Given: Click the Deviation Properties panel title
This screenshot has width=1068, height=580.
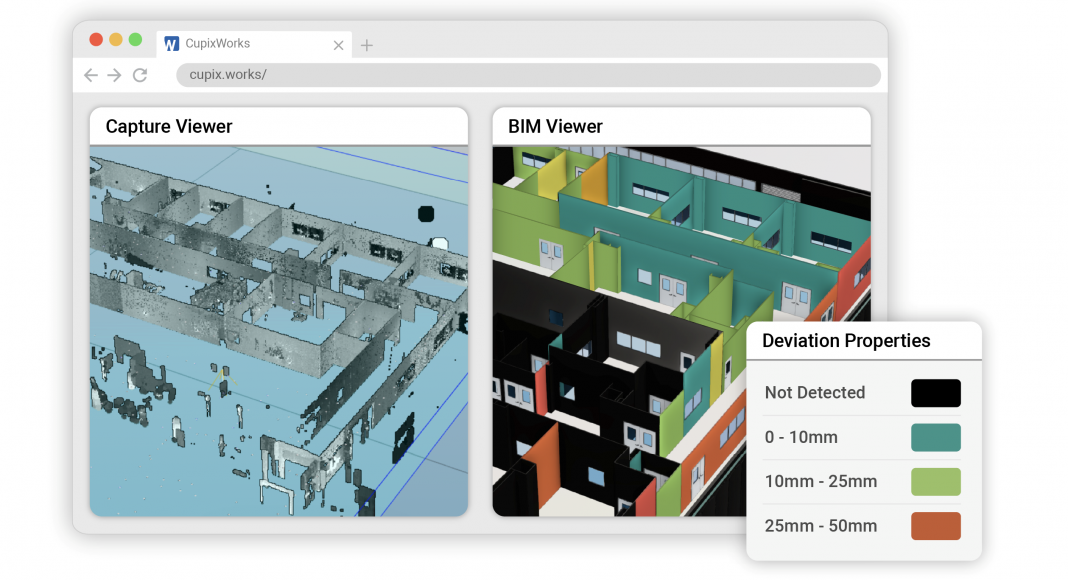Looking at the screenshot, I should click(x=846, y=341).
